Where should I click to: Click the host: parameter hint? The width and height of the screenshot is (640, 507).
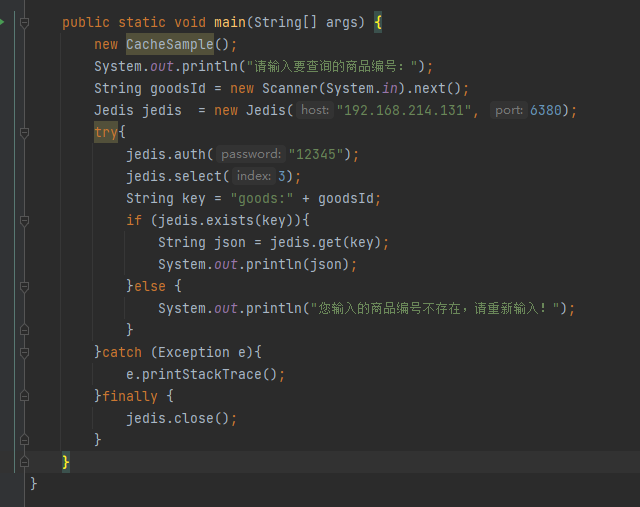(315, 110)
